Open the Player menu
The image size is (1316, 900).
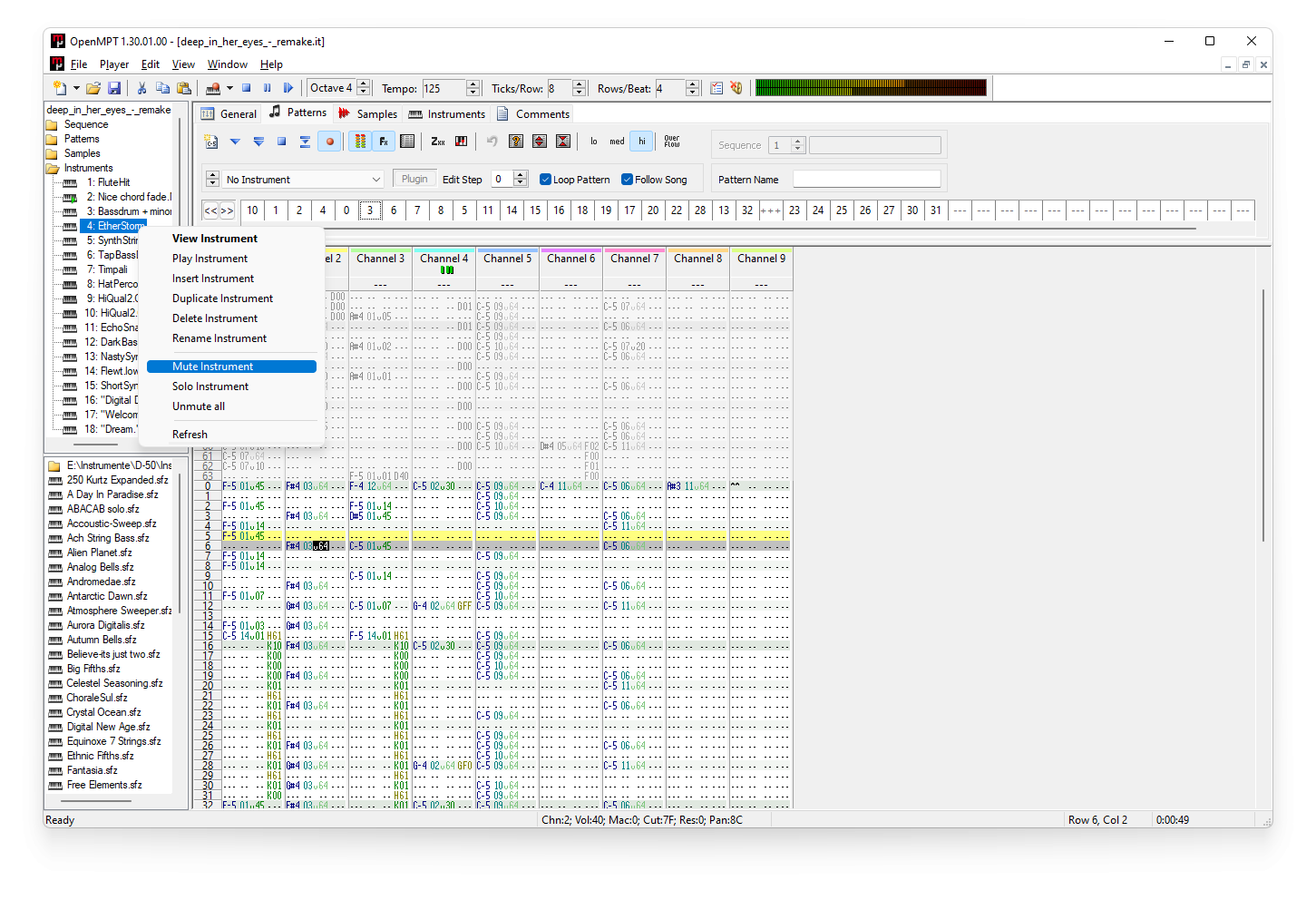pyautogui.click(x=114, y=64)
